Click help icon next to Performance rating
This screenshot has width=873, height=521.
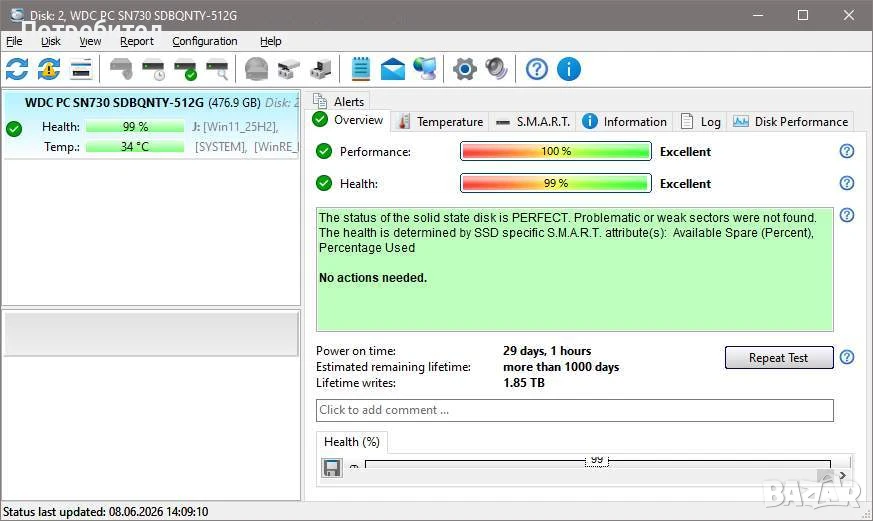846,151
